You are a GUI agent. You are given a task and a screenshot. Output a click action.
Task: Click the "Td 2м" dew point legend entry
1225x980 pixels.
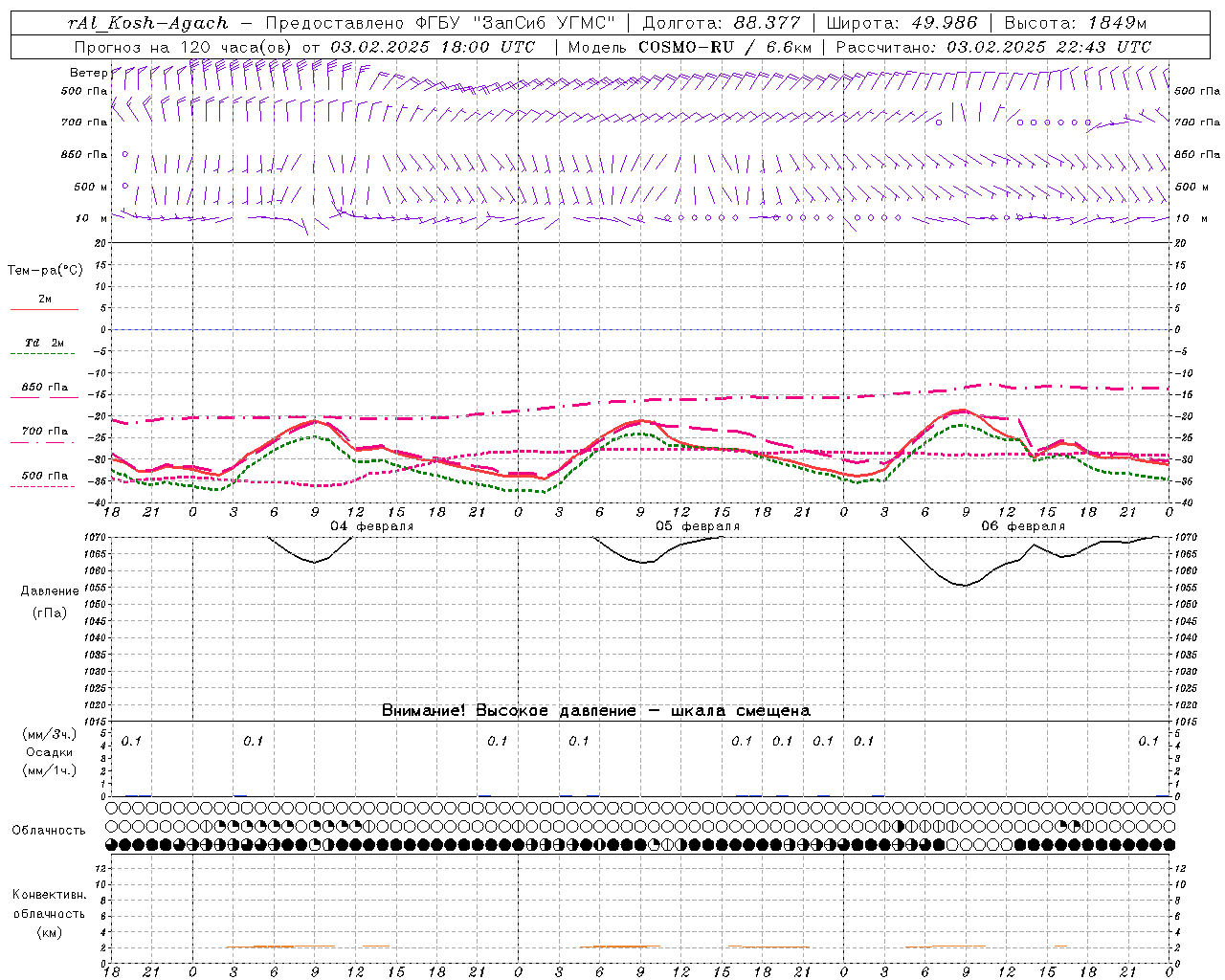(x=44, y=343)
